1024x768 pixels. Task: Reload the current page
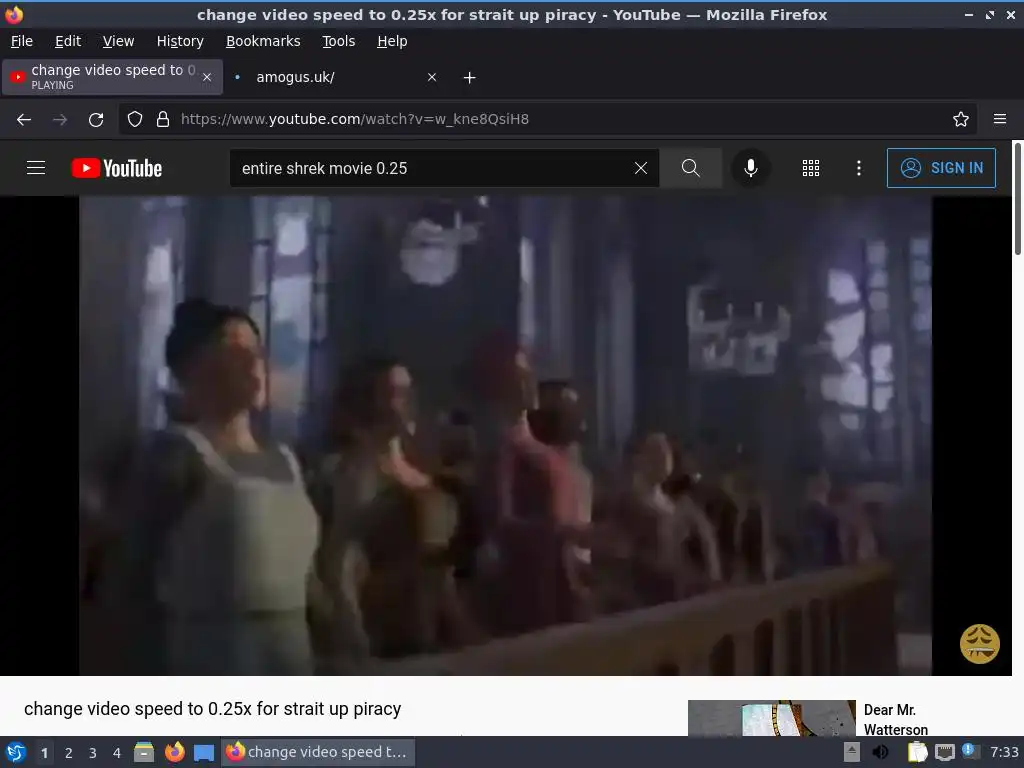pos(96,120)
